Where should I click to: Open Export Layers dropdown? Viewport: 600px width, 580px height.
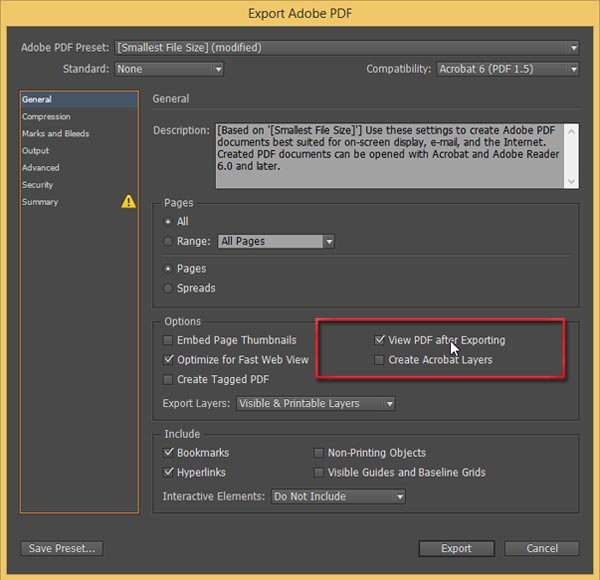[316, 404]
